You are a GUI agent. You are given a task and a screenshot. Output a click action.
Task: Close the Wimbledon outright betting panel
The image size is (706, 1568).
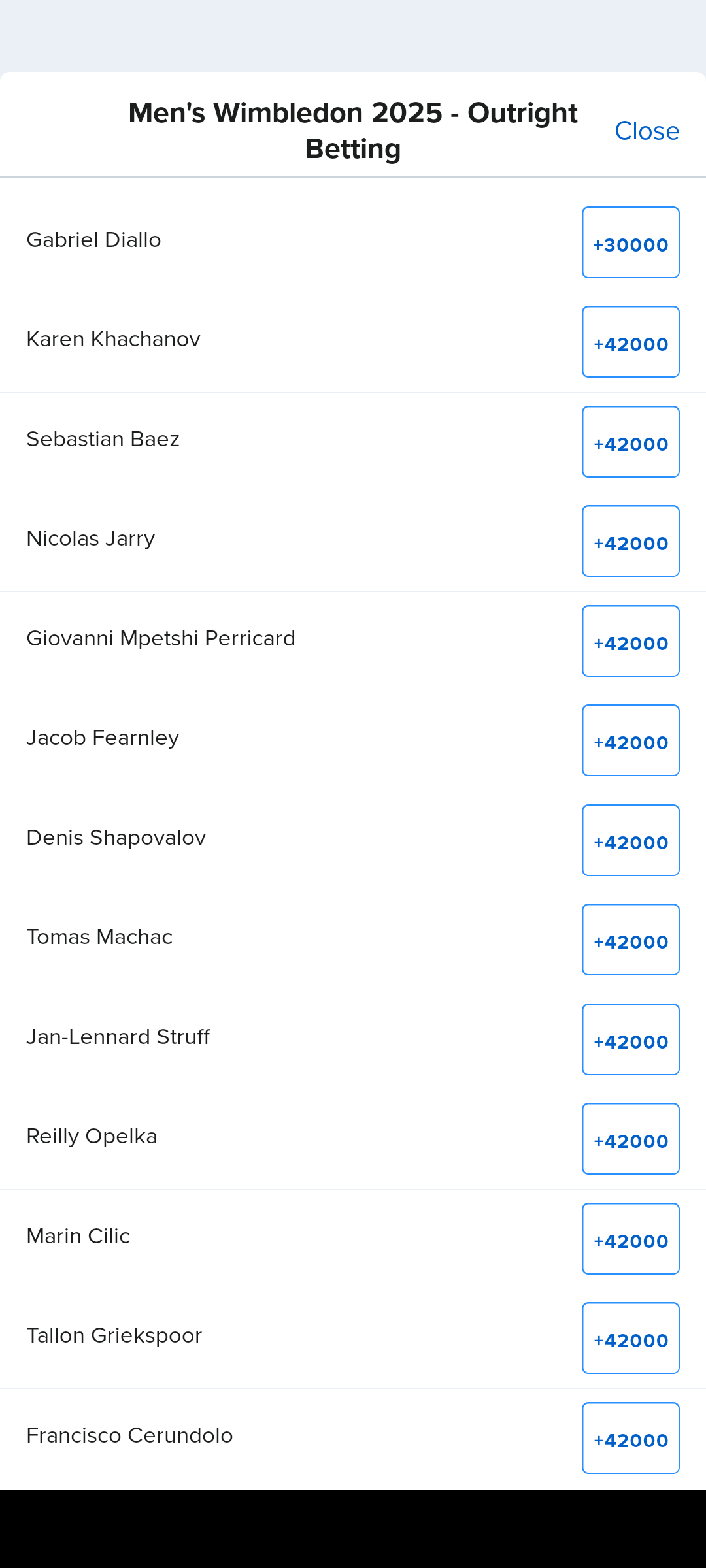pyautogui.click(x=647, y=131)
